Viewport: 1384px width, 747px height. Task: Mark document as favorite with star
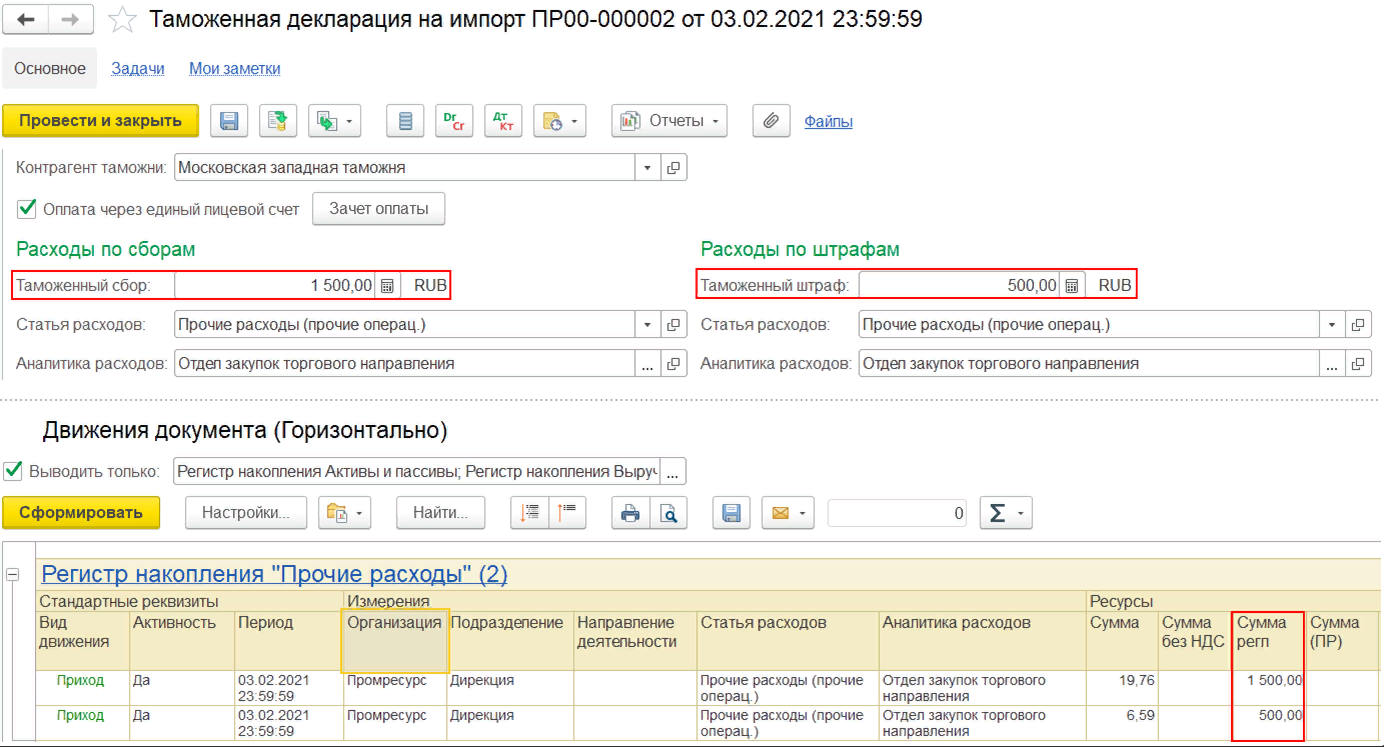(122, 19)
